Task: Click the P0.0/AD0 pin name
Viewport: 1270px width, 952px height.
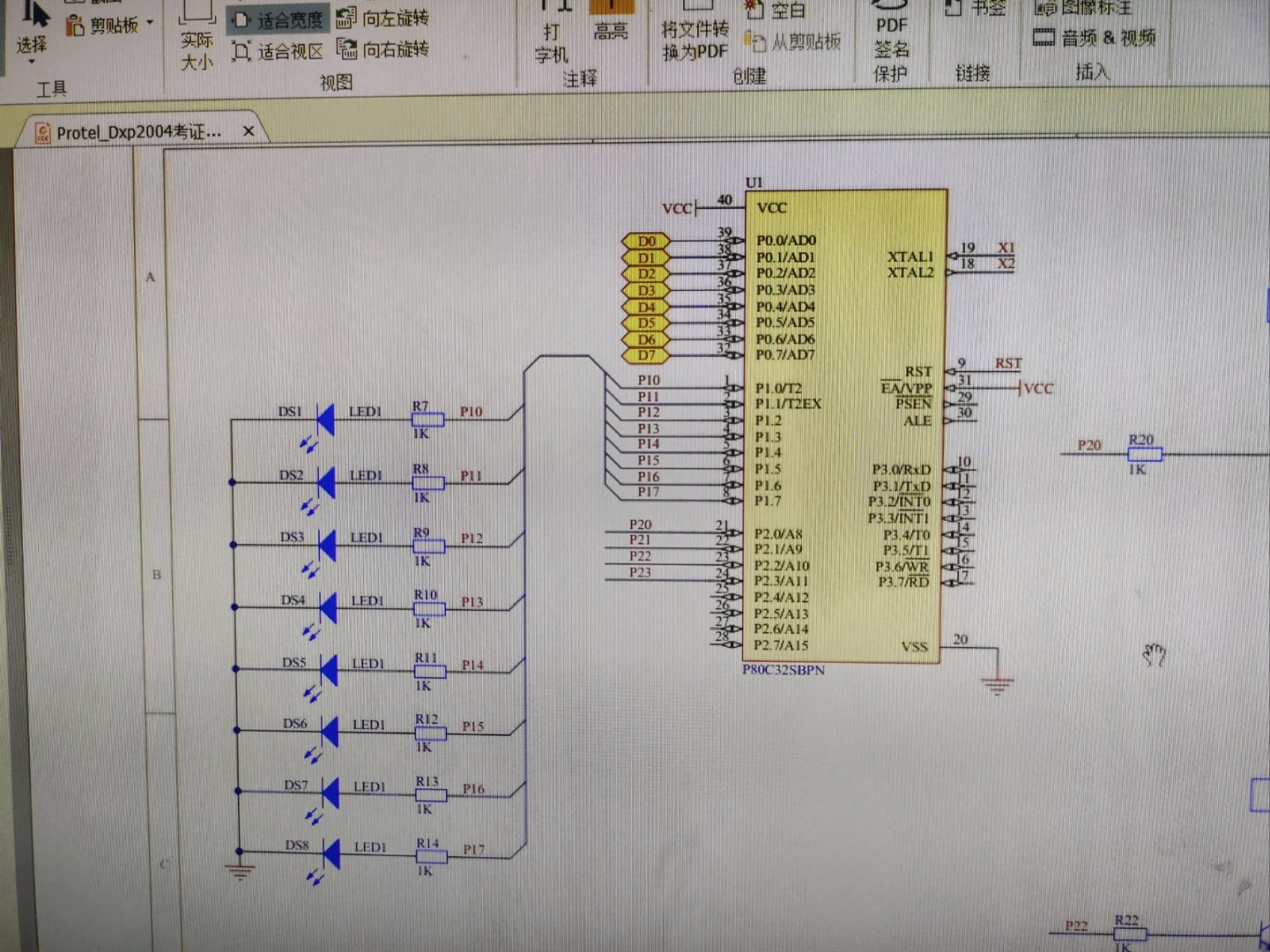Action: [x=785, y=240]
